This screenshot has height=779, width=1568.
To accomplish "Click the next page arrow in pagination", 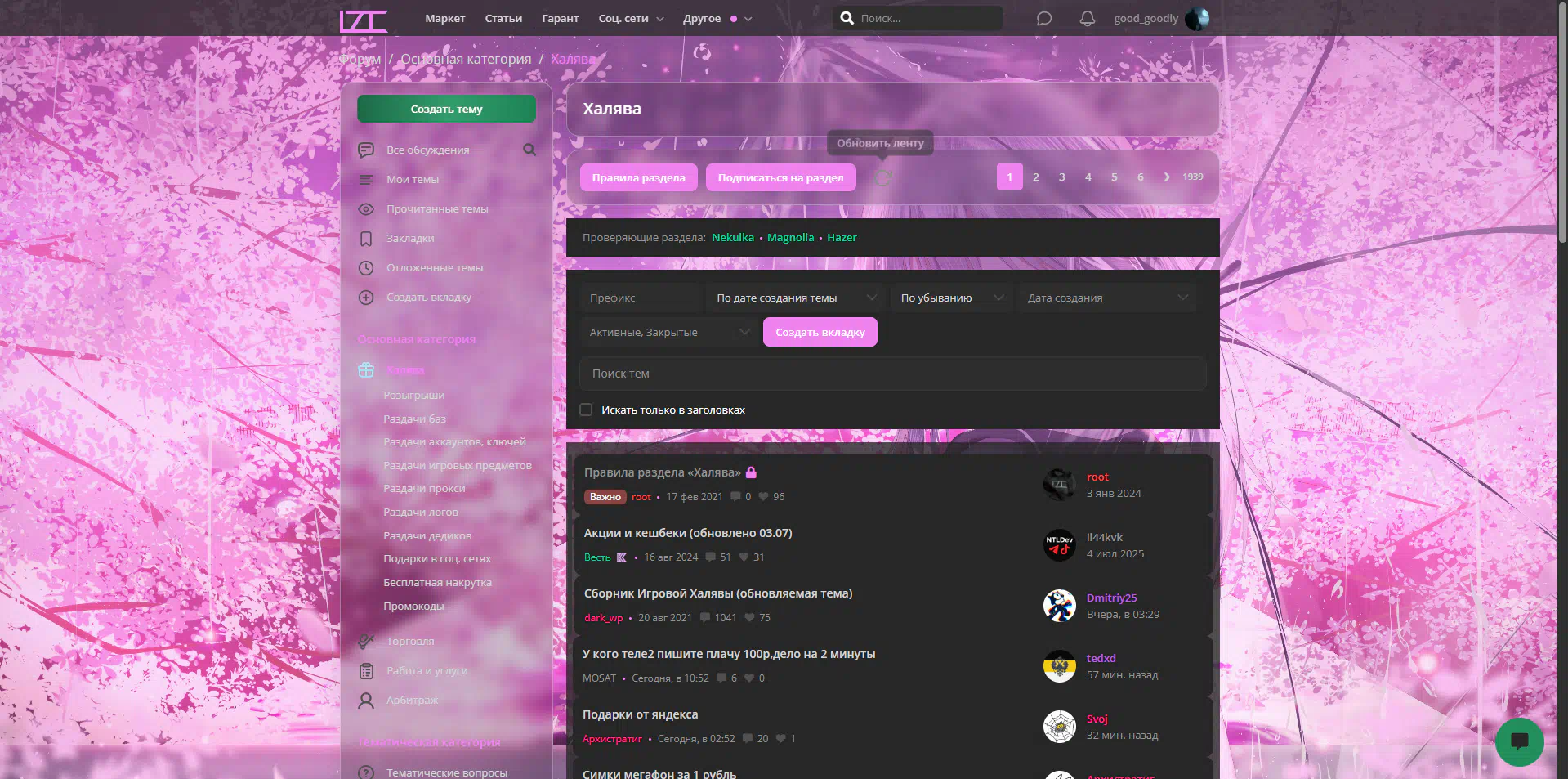I will [1167, 177].
